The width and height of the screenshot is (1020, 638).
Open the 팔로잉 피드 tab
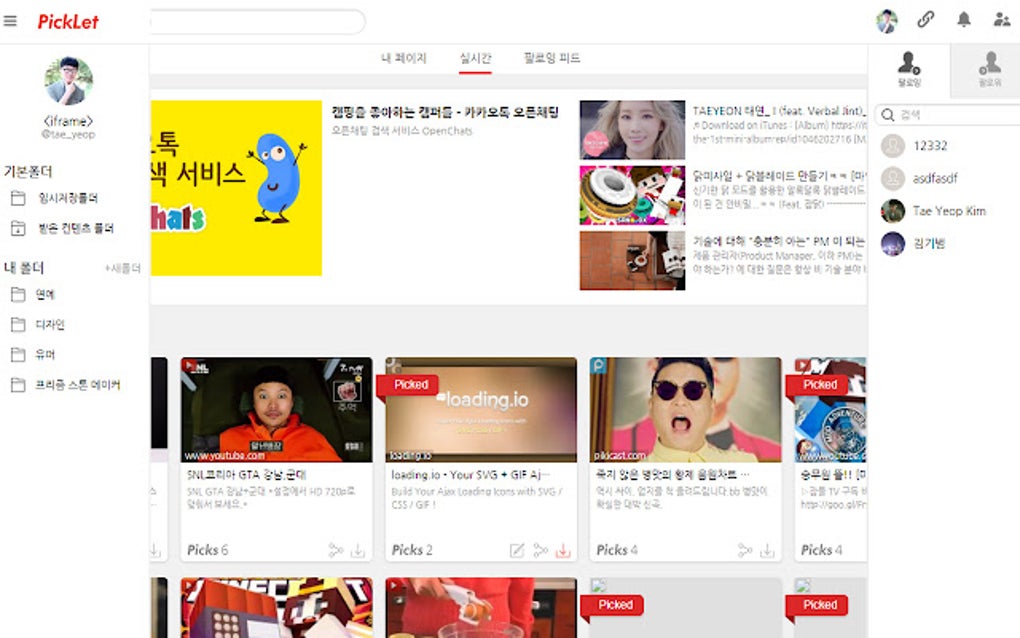coord(552,59)
